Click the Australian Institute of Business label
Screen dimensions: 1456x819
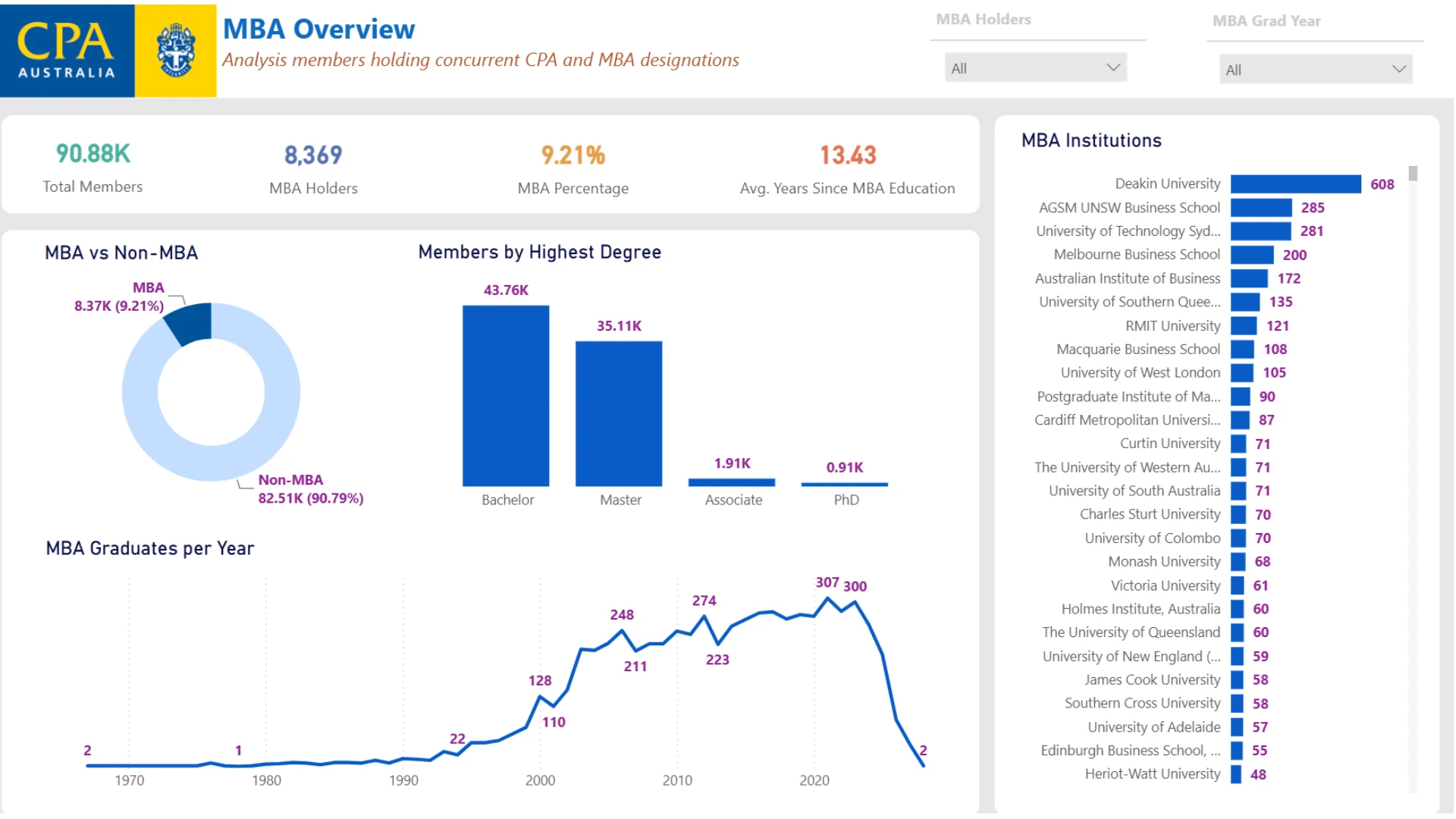[x=1128, y=278]
